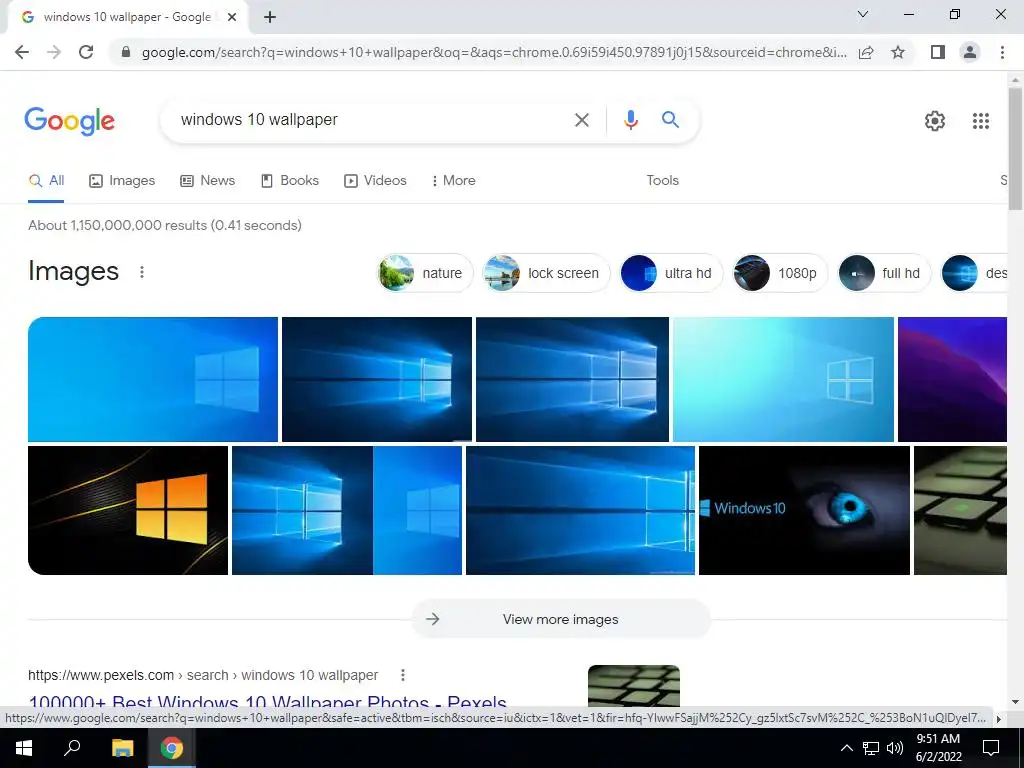Filter images by nature chip
This screenshot has height=768, width=1024.
[425, 273]
